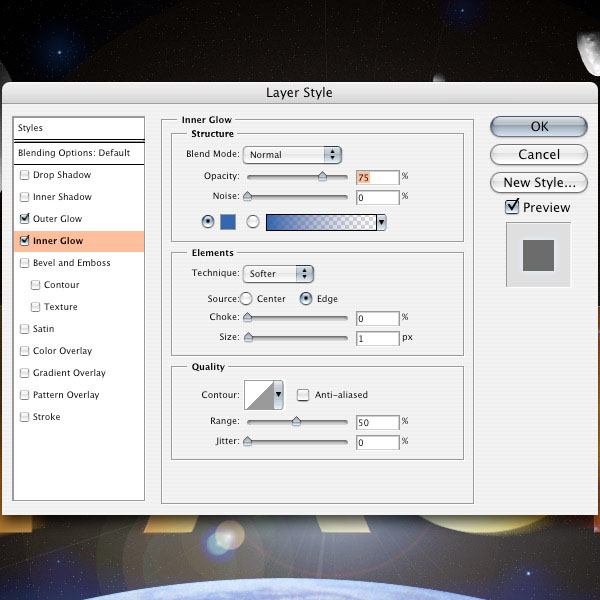Click the Choke slider handle
Viewport: 600px width, 600px height.
pyautogui.click(x=248, y=317)
